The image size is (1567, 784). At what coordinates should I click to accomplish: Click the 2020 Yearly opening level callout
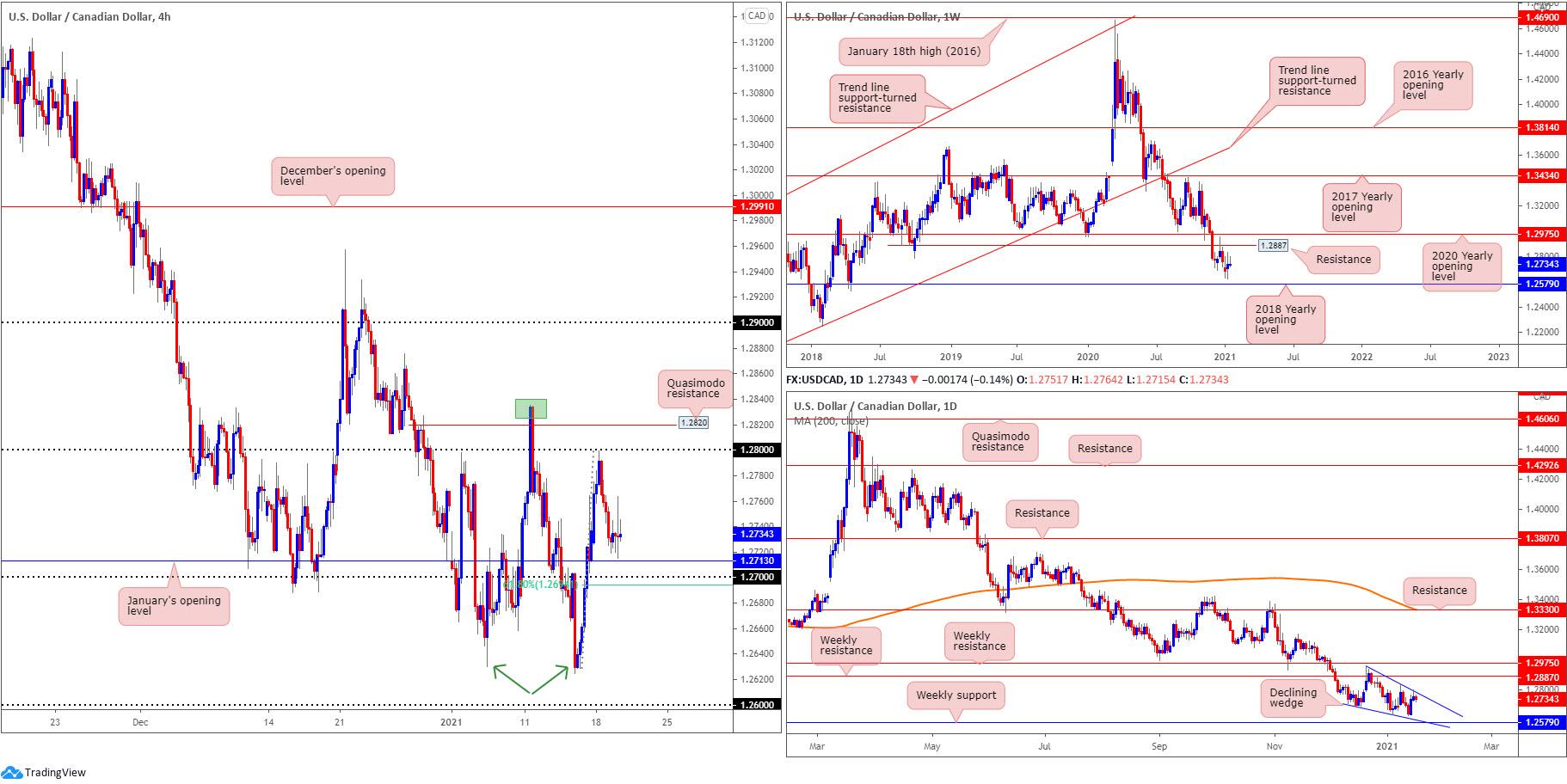coord(1461,266)
